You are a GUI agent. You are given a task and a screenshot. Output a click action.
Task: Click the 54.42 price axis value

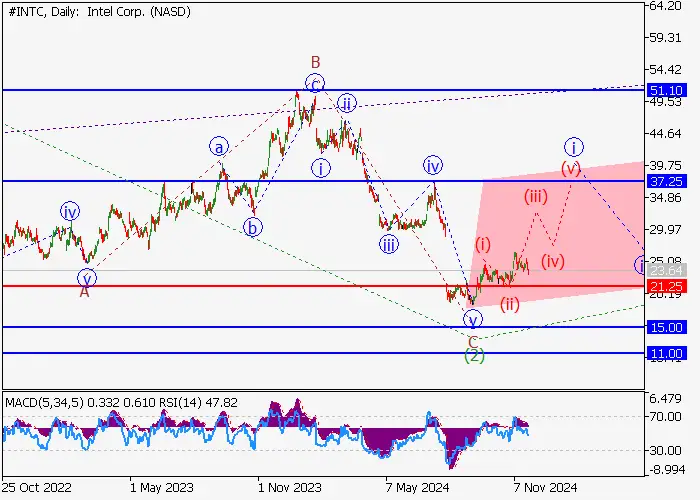tap(666, 70)
